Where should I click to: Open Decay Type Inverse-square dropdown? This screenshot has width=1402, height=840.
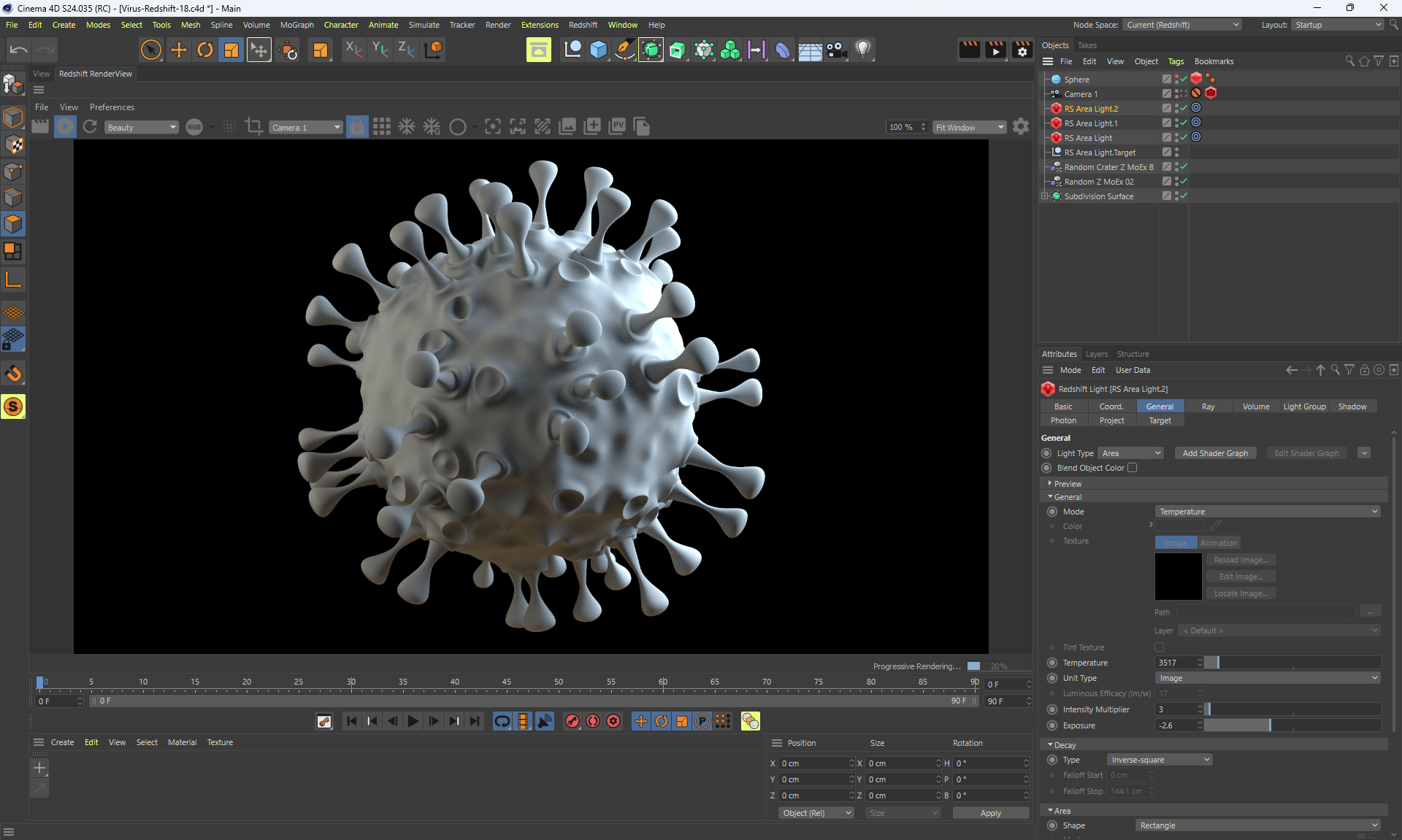1160,760
